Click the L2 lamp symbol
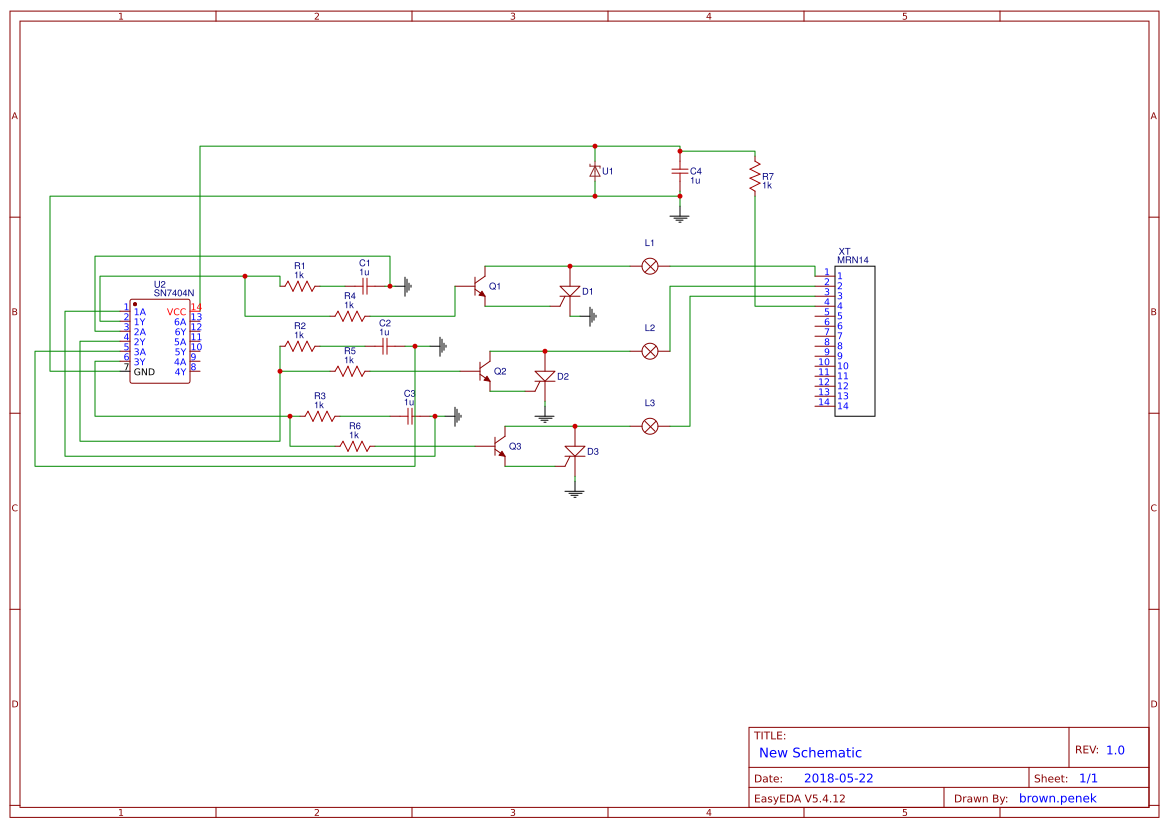The height and width of the screenshot is (828, 1169). pyautogui.click(x=649, y=350)
